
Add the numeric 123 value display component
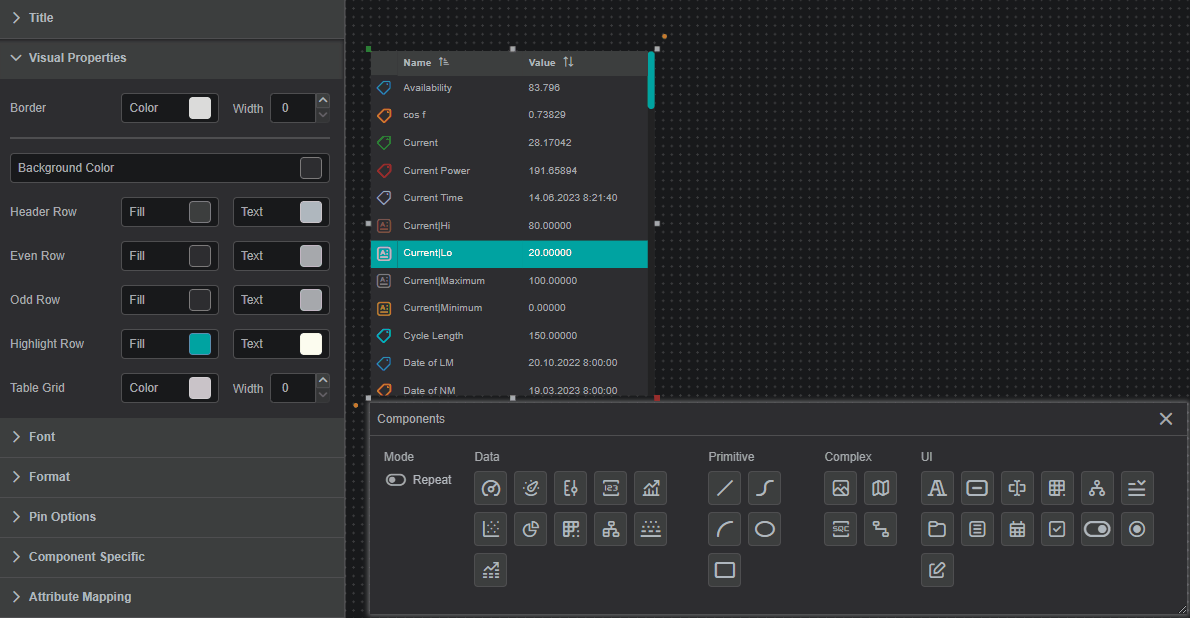pyautogui.click(x=611, y=488)
